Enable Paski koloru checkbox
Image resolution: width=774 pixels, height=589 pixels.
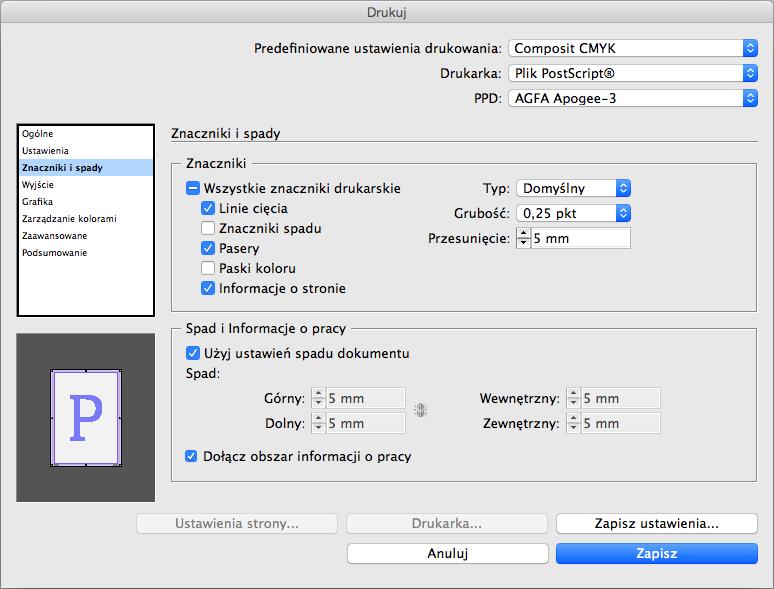208,268
